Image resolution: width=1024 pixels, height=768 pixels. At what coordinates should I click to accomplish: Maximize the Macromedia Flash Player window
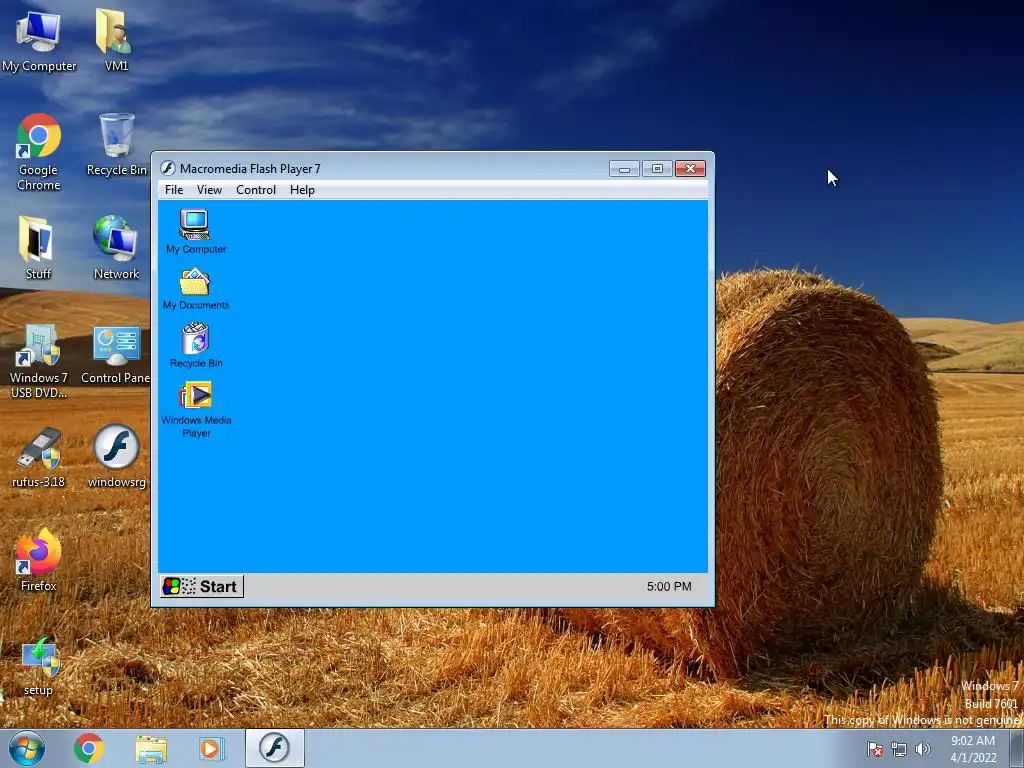(657, 168)
